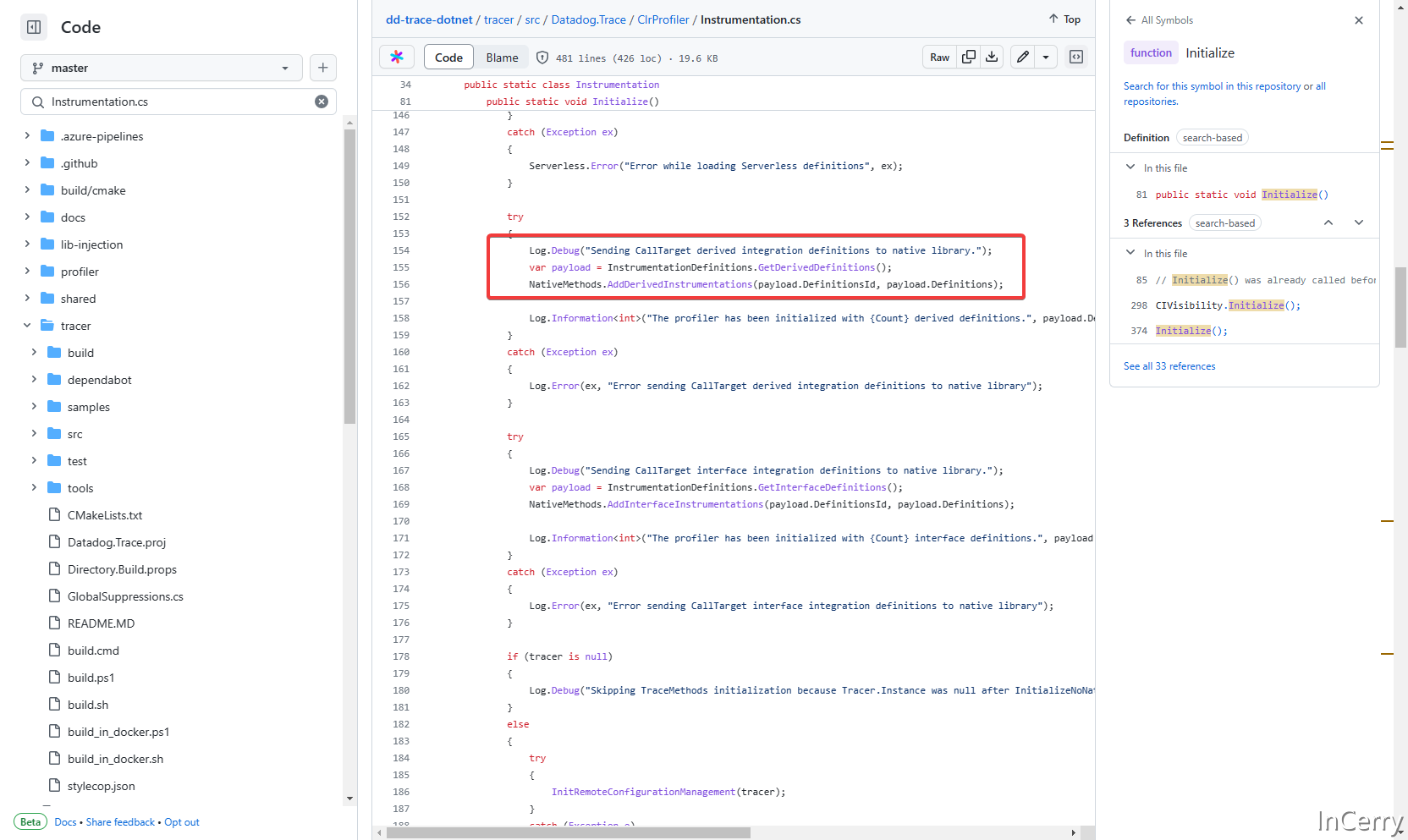Viewport: 1408px width, 840px height.
Task: Go back to All Symbols
Action: [x=1158, y=20]
